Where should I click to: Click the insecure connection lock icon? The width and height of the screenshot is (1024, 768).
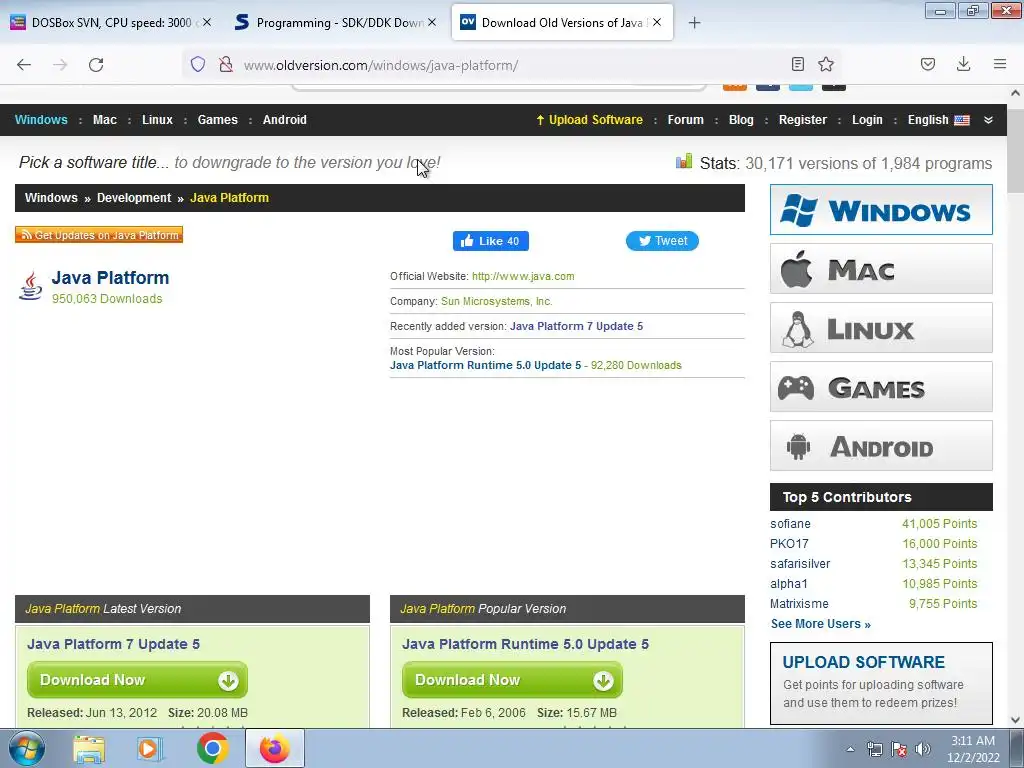click(x=226, y=64)
